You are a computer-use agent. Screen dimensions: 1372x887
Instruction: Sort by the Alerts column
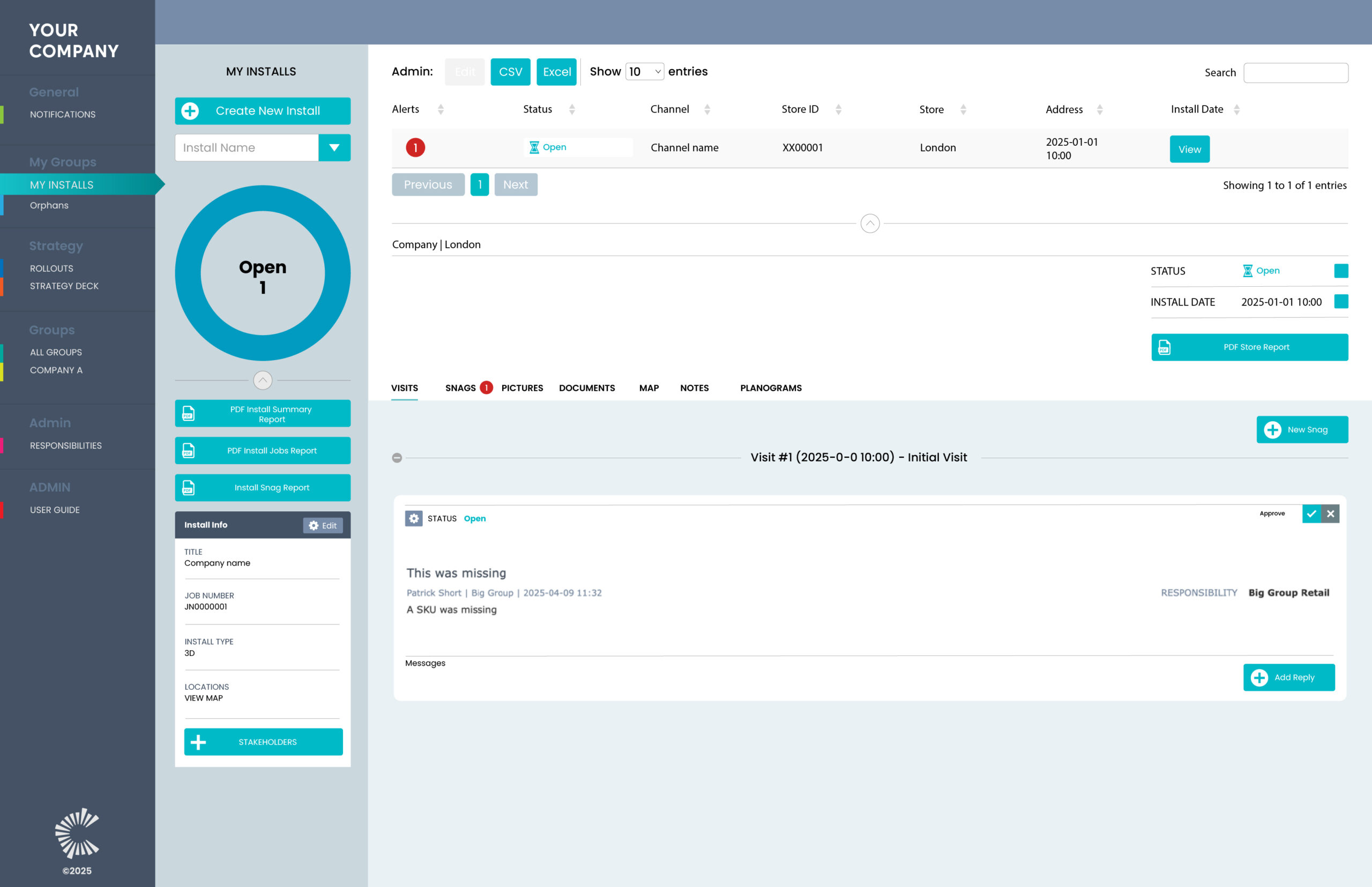tap(441, 109)
